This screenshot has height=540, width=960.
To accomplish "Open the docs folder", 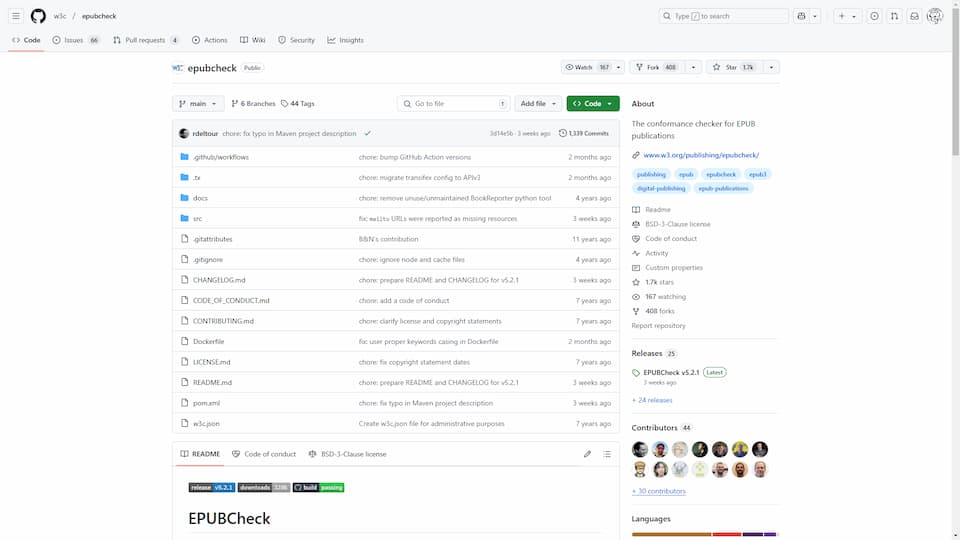I will tap(200, 198).
